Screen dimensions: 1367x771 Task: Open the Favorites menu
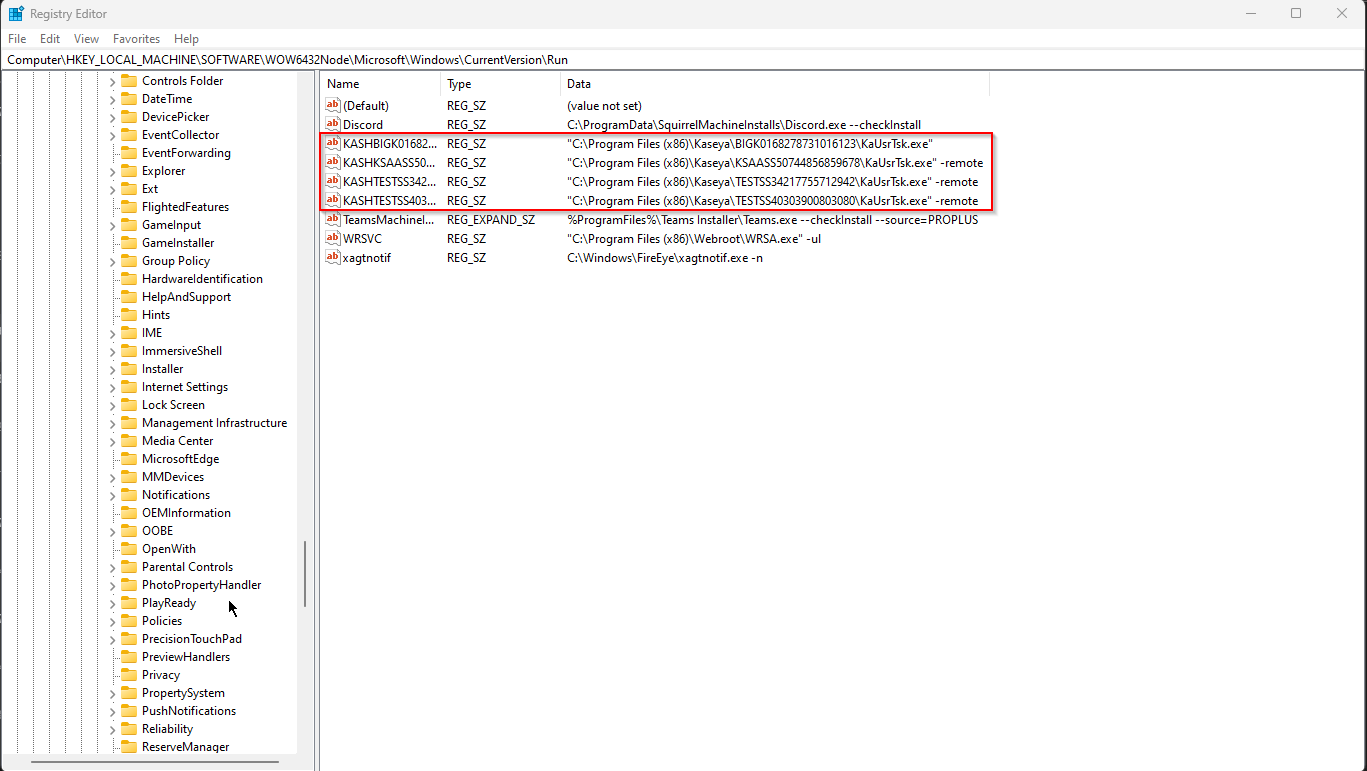(136, 38)
